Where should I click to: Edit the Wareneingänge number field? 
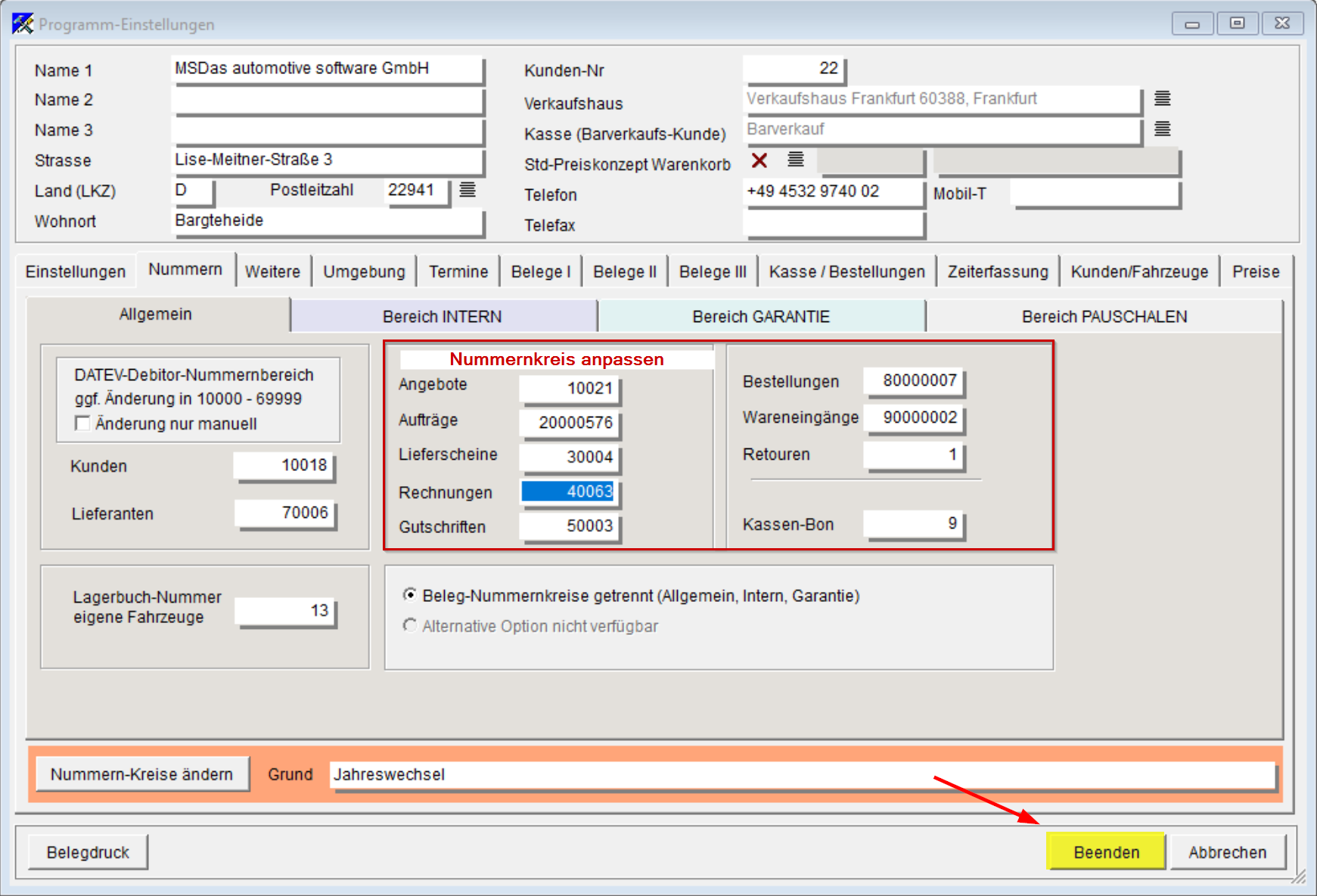914,418
